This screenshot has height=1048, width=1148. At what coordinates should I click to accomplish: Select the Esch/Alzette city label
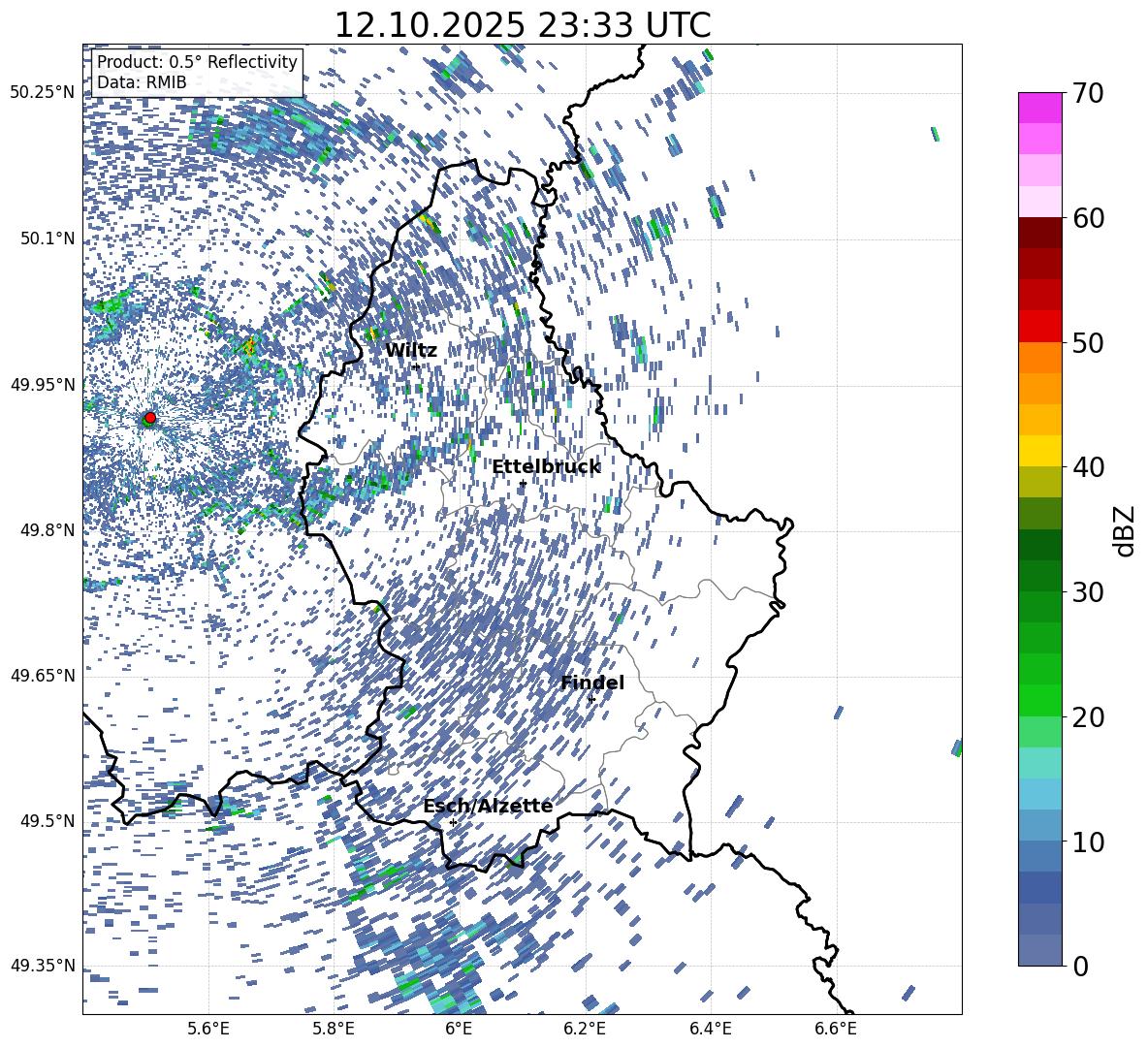point(488,807)
